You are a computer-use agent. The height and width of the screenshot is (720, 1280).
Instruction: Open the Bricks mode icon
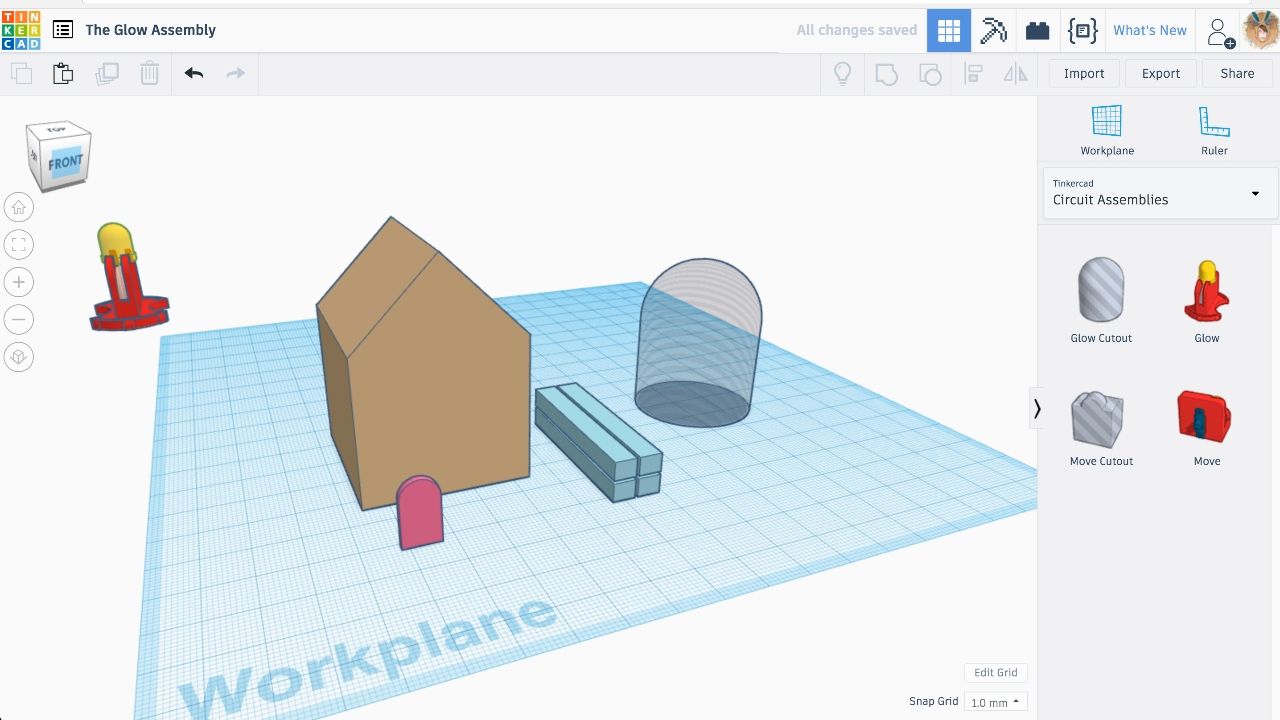point(1037,30)
